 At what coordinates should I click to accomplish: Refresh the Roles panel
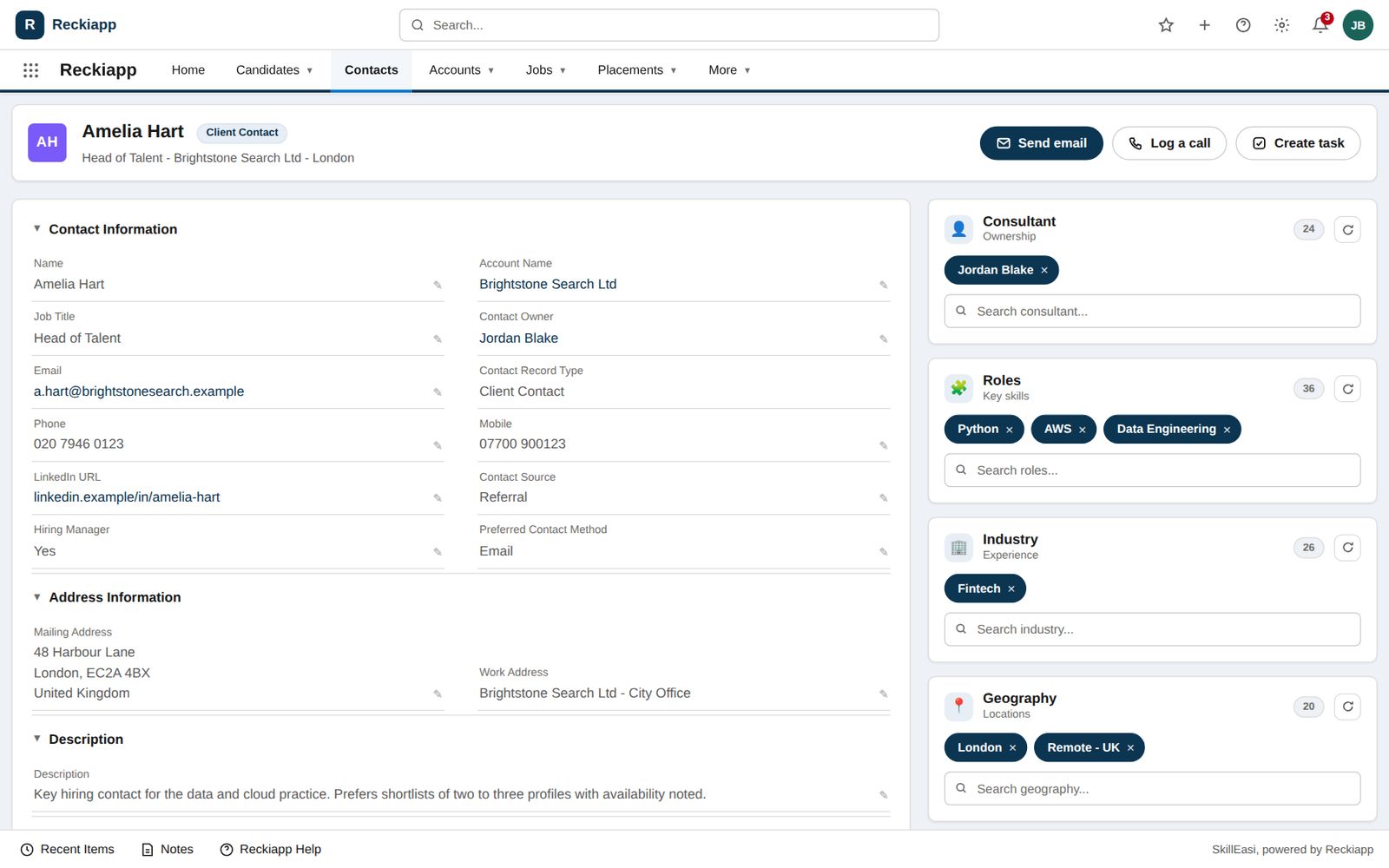point(1347,389)
